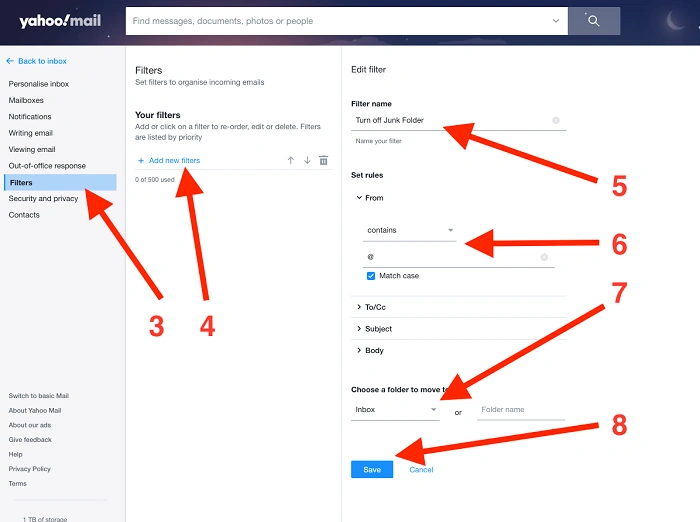
Task: Open Security and privacy settings
Action: pyautogui.click(x=43, y=198)
